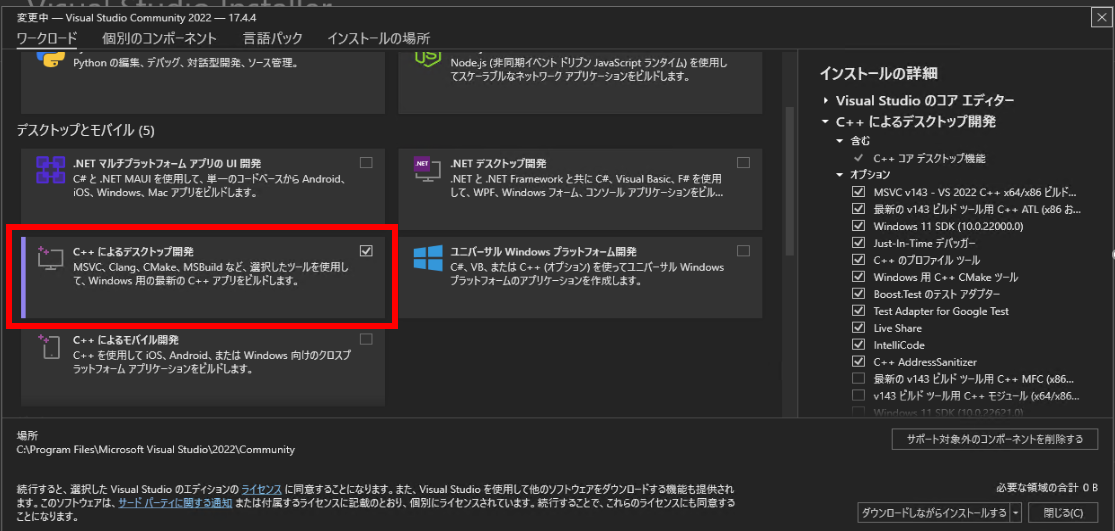This screenshot has width=1115, height=531.
Task: Uncheck C++ のプロファイル ツール option
Action: point(858,260)
